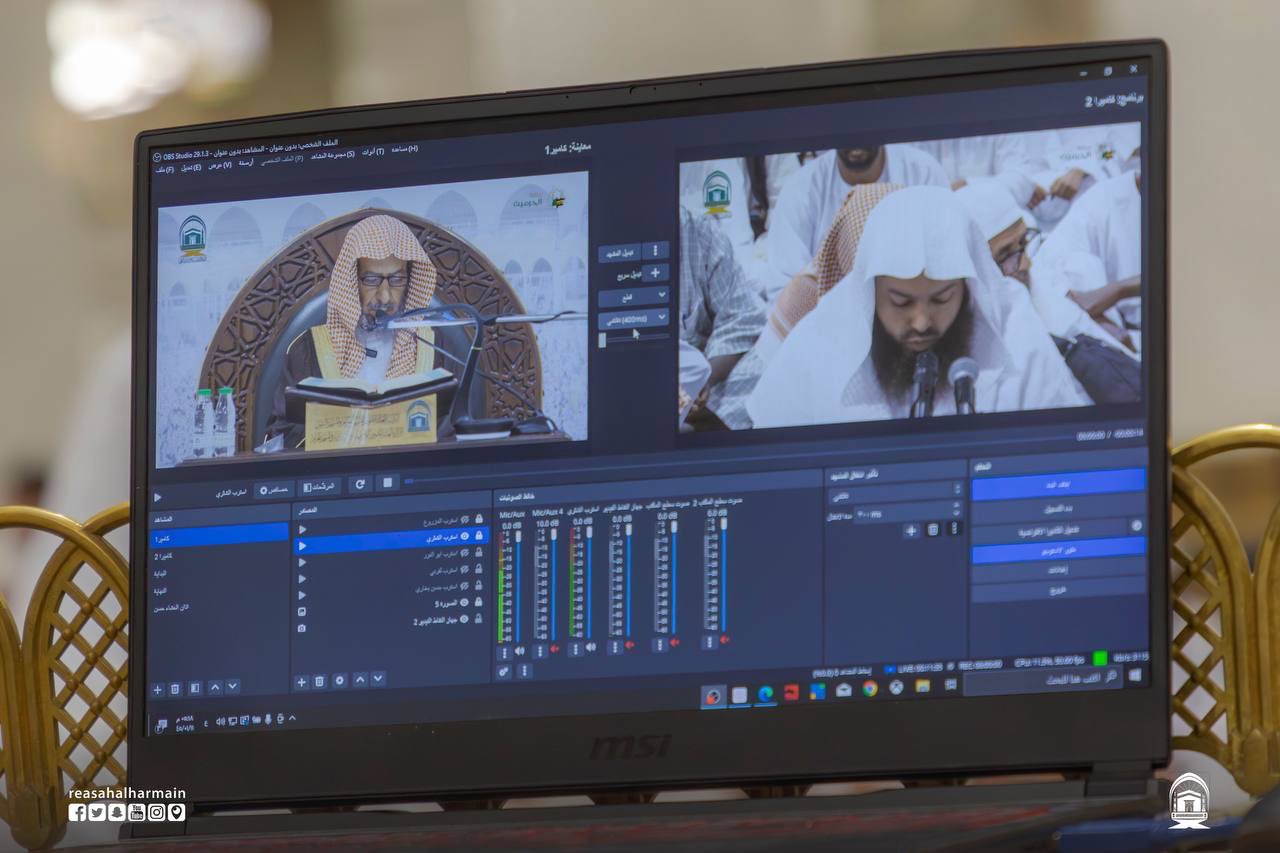
Task: Open Mic/Aux 4 channel three-dots menu
Action: pyautogui.click(x=540, y=650)
